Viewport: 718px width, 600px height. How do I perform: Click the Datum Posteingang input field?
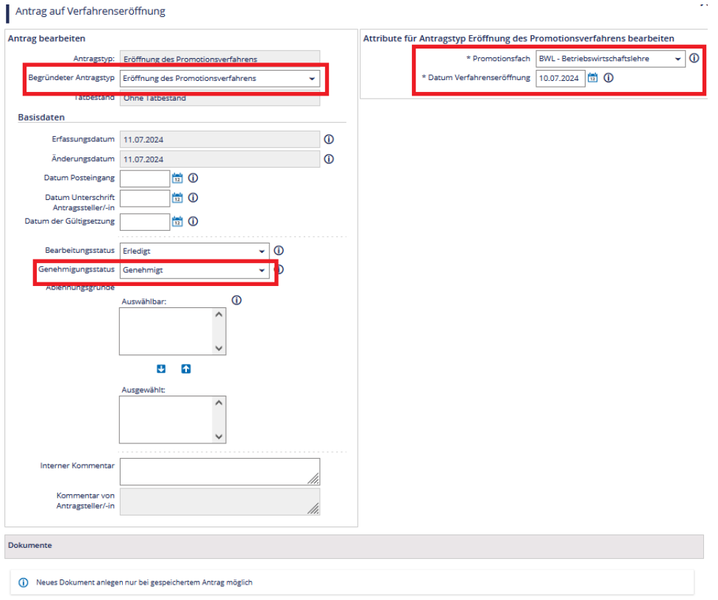tap(144, 178)
